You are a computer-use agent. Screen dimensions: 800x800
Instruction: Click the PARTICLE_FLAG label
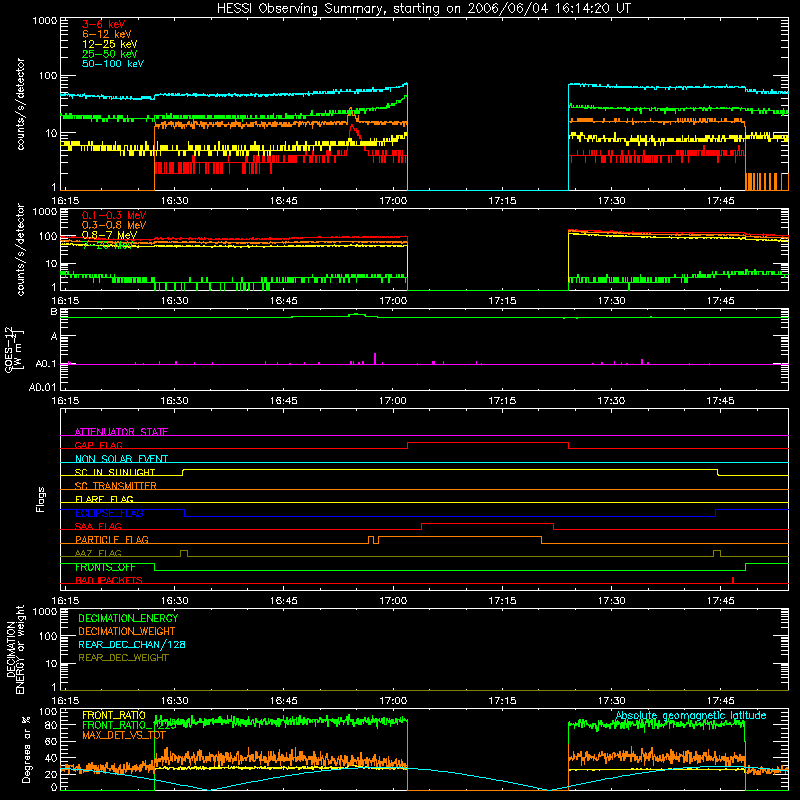pyautogui.click(x=112, y=539)
